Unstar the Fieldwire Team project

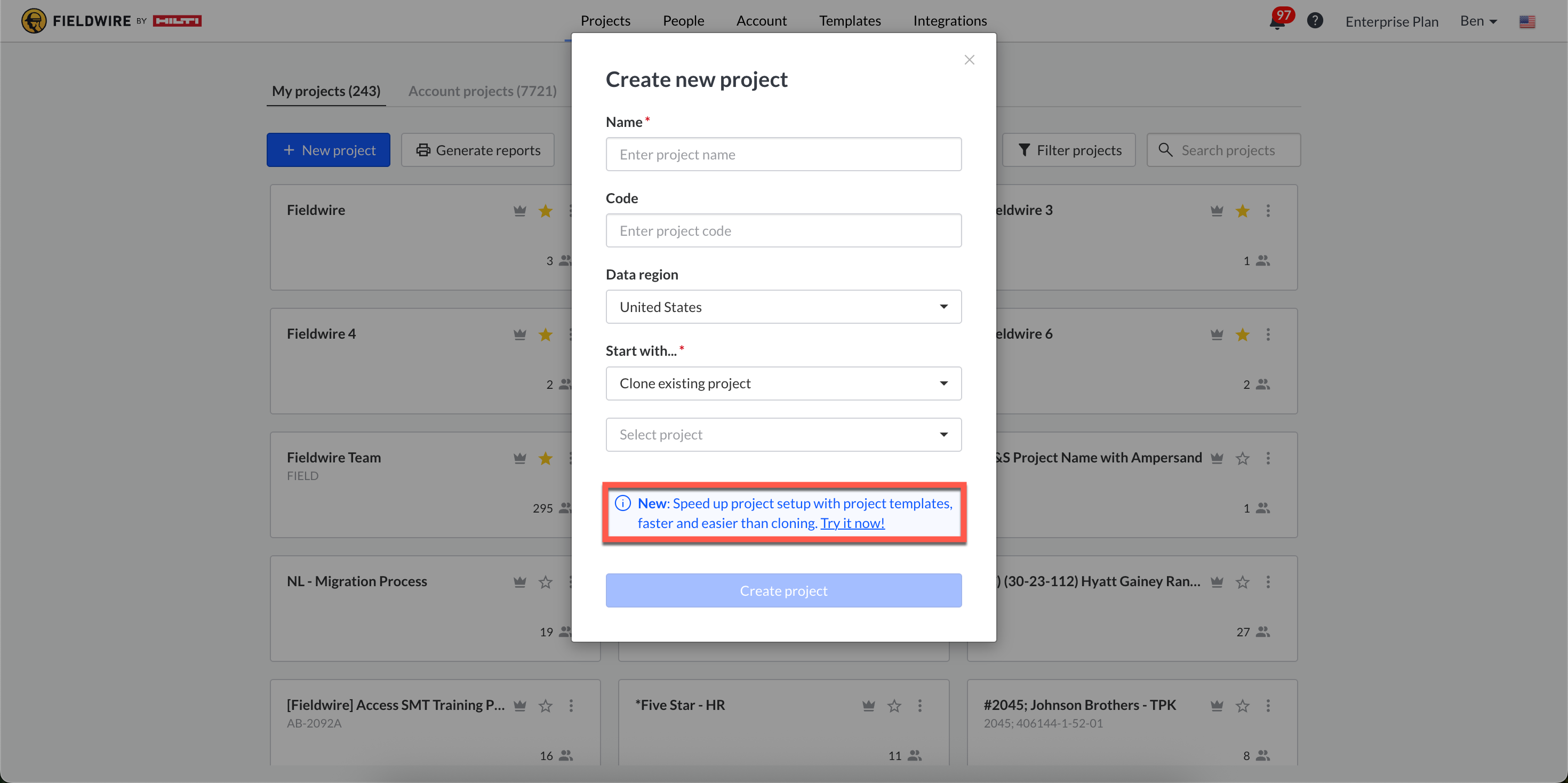click(x=546, y=458)
